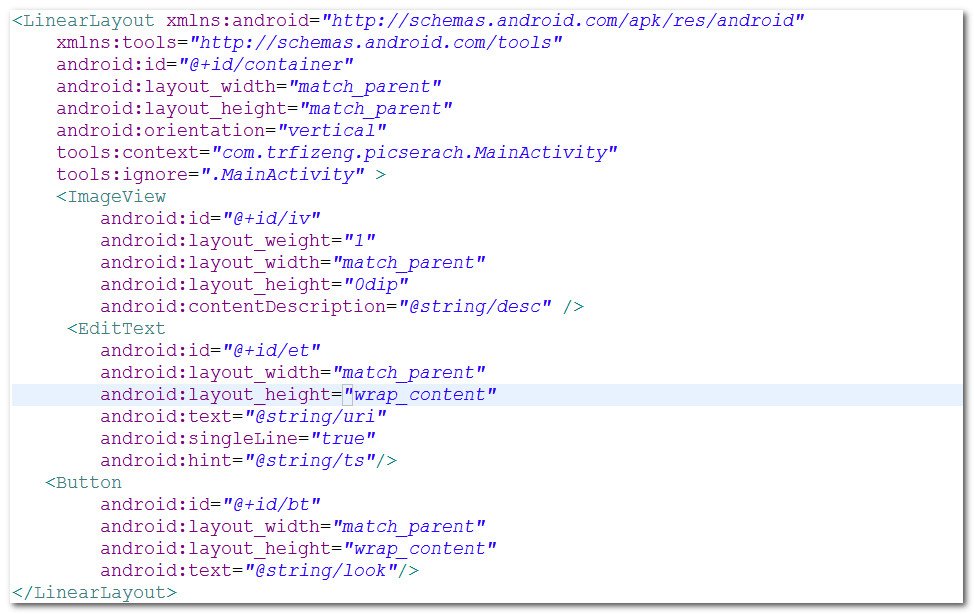Click the singleLine "true" value
This screenshot has width=974, height=614.
pos(343,439)
